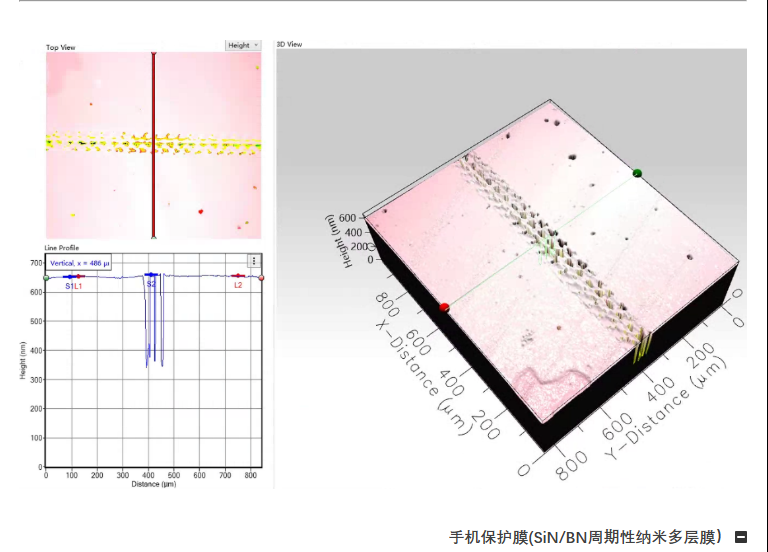Screen dimensions: 768x552
Task: Select the red L1 marker on the profile
Action: pyautogui.click(x=79, y=277)
